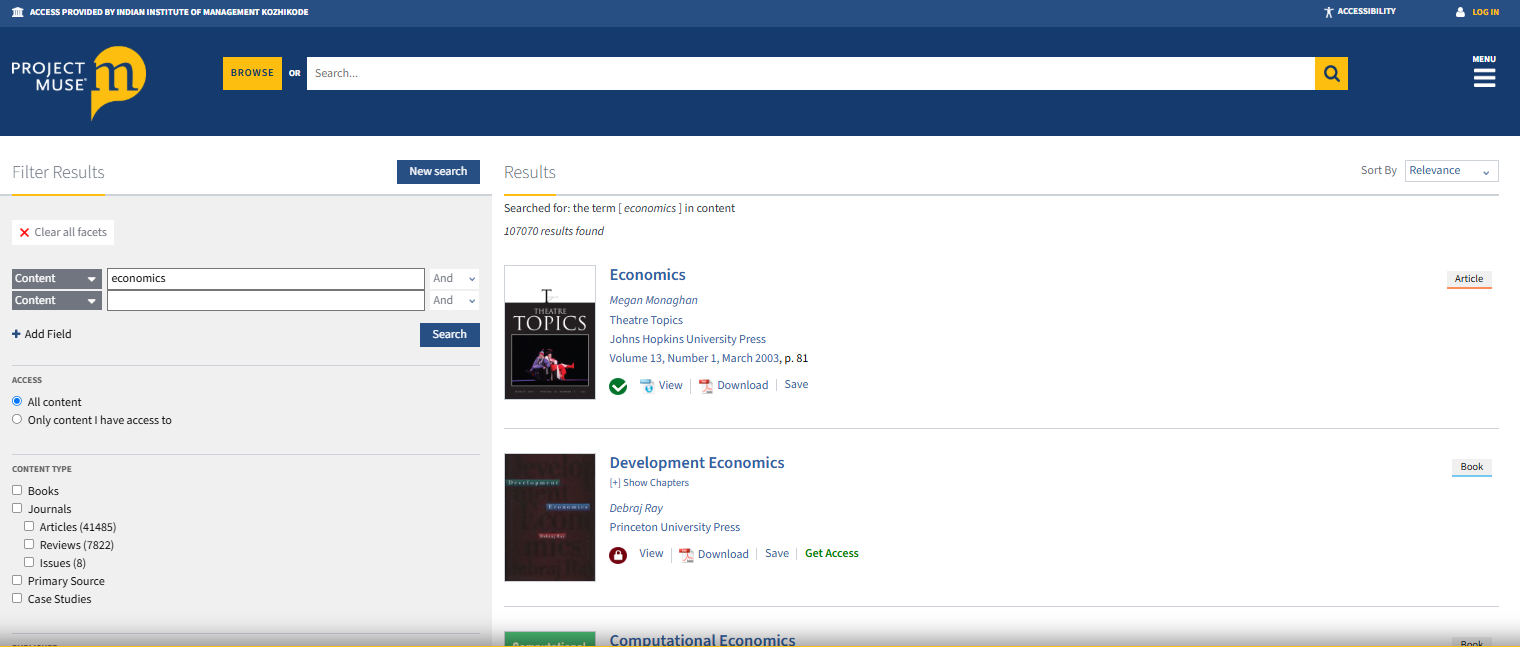Check the Books content type checkbox
Viewport: 1520px width, 647px height.
(17, 491)
